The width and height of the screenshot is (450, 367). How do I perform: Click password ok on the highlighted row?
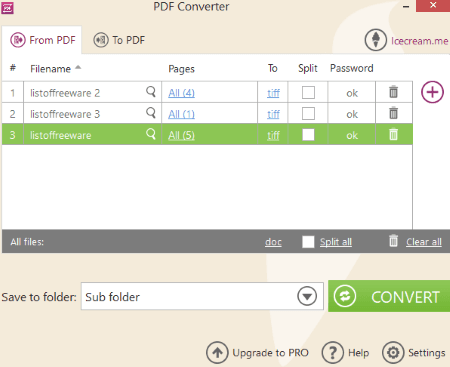[352, 136]
